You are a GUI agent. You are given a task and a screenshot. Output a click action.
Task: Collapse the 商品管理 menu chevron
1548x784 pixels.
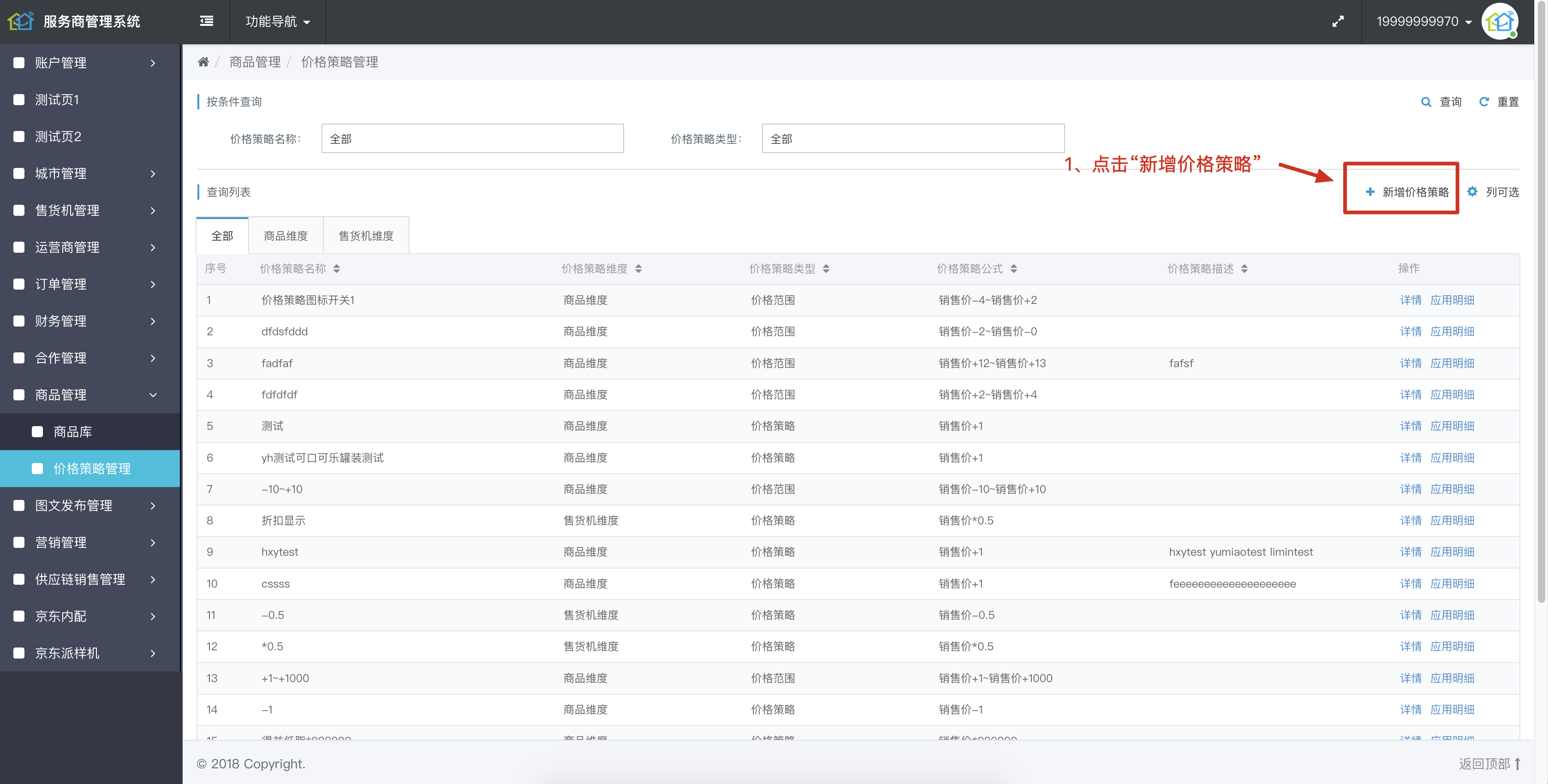(153, 395)
